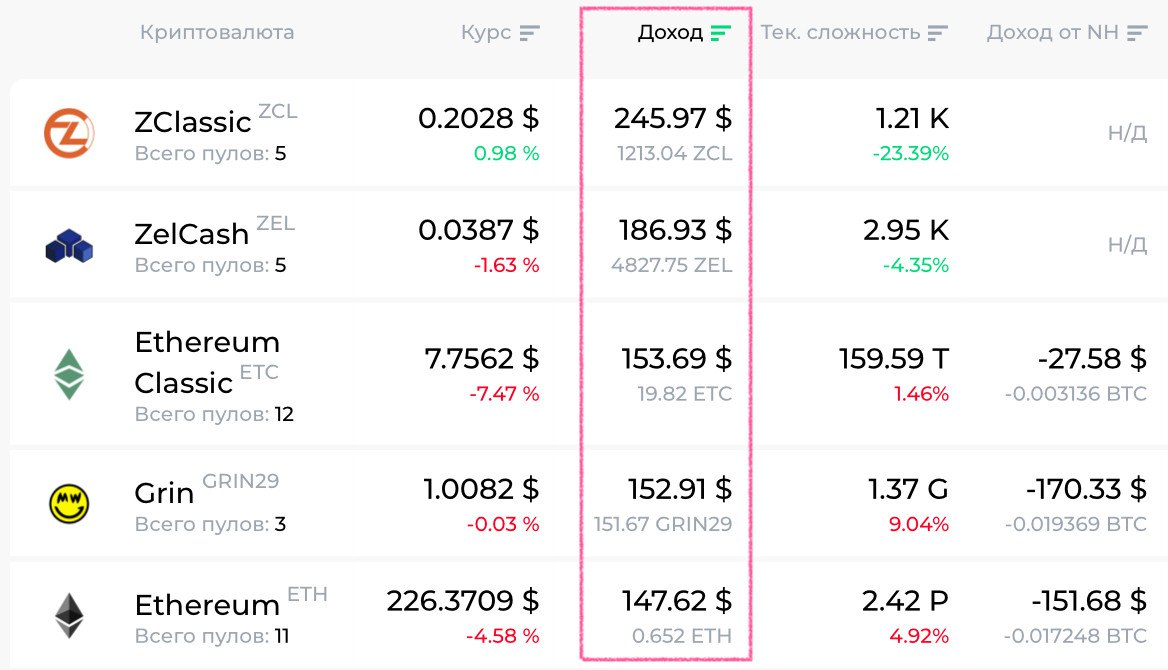Click the Ethereum Classic green logo
The image size is (1168, 670).
[69, 374]
